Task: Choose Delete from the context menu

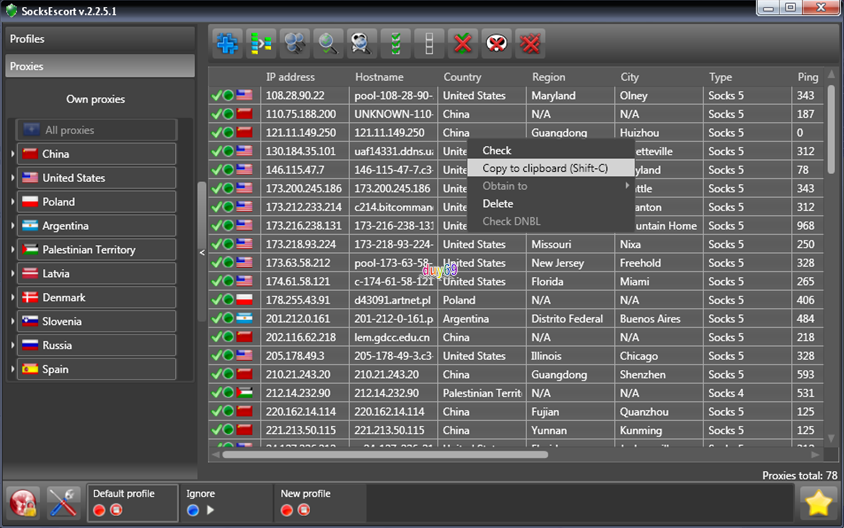Action: click(551, 203)
